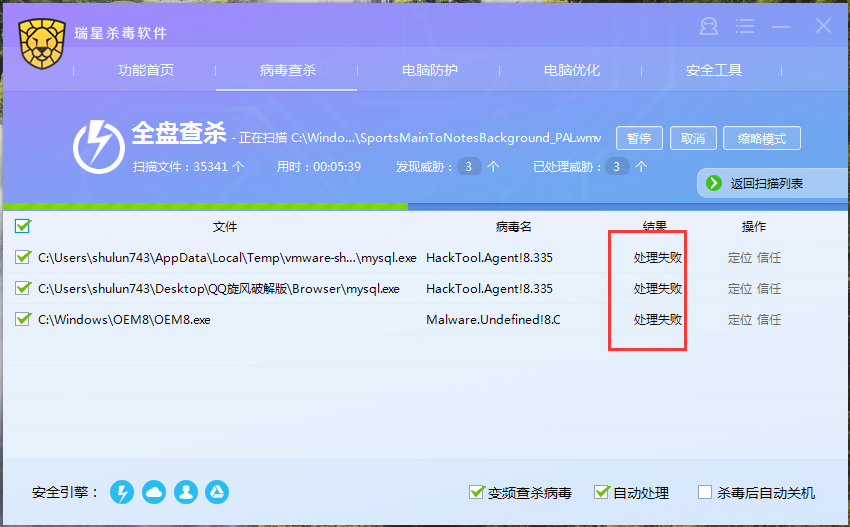Switch to 缩略模式 compact view
Viewport: 850px width, 527px height.
point(762,138)
